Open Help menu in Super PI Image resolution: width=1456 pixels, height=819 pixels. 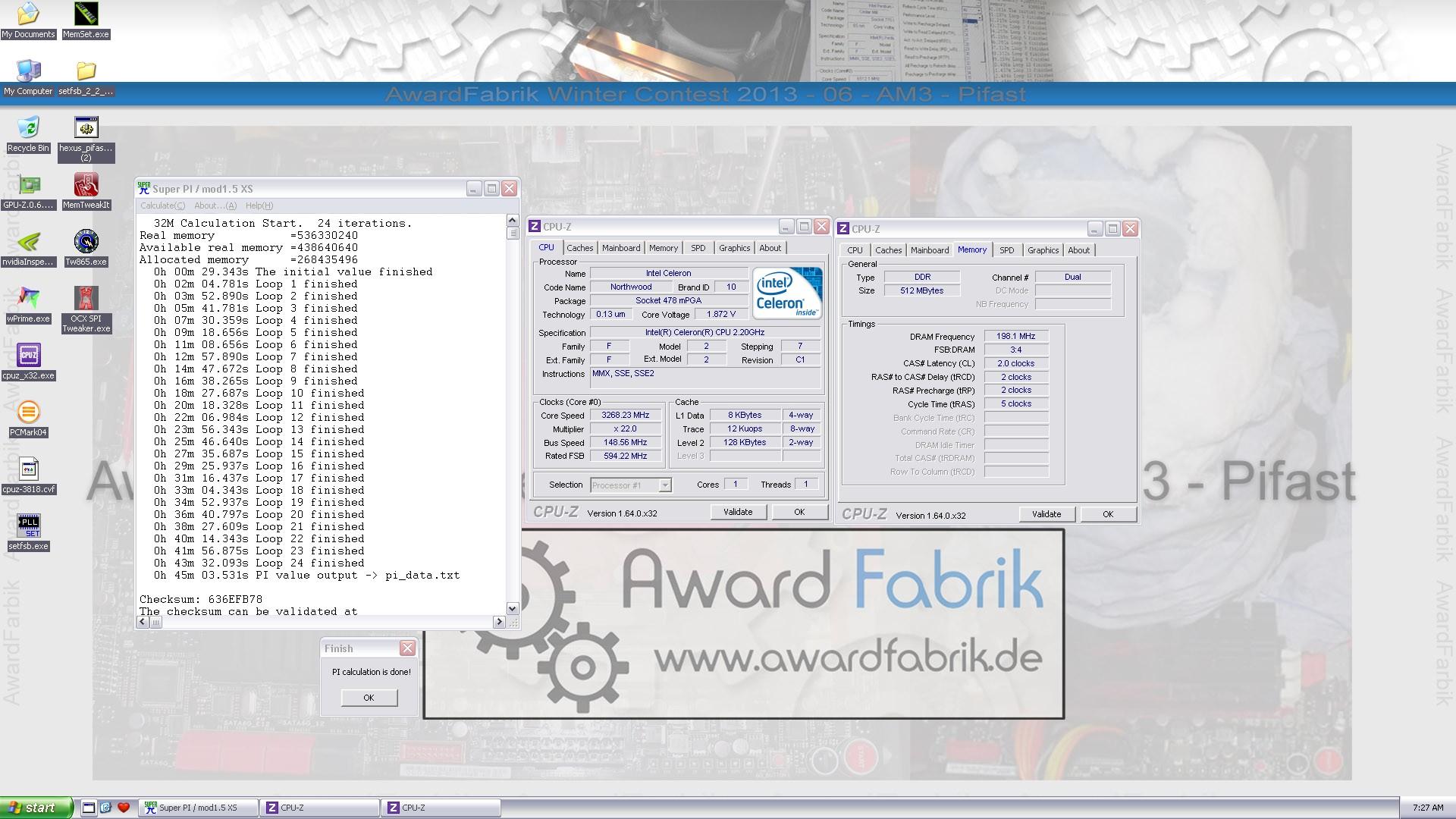point(259,206)
